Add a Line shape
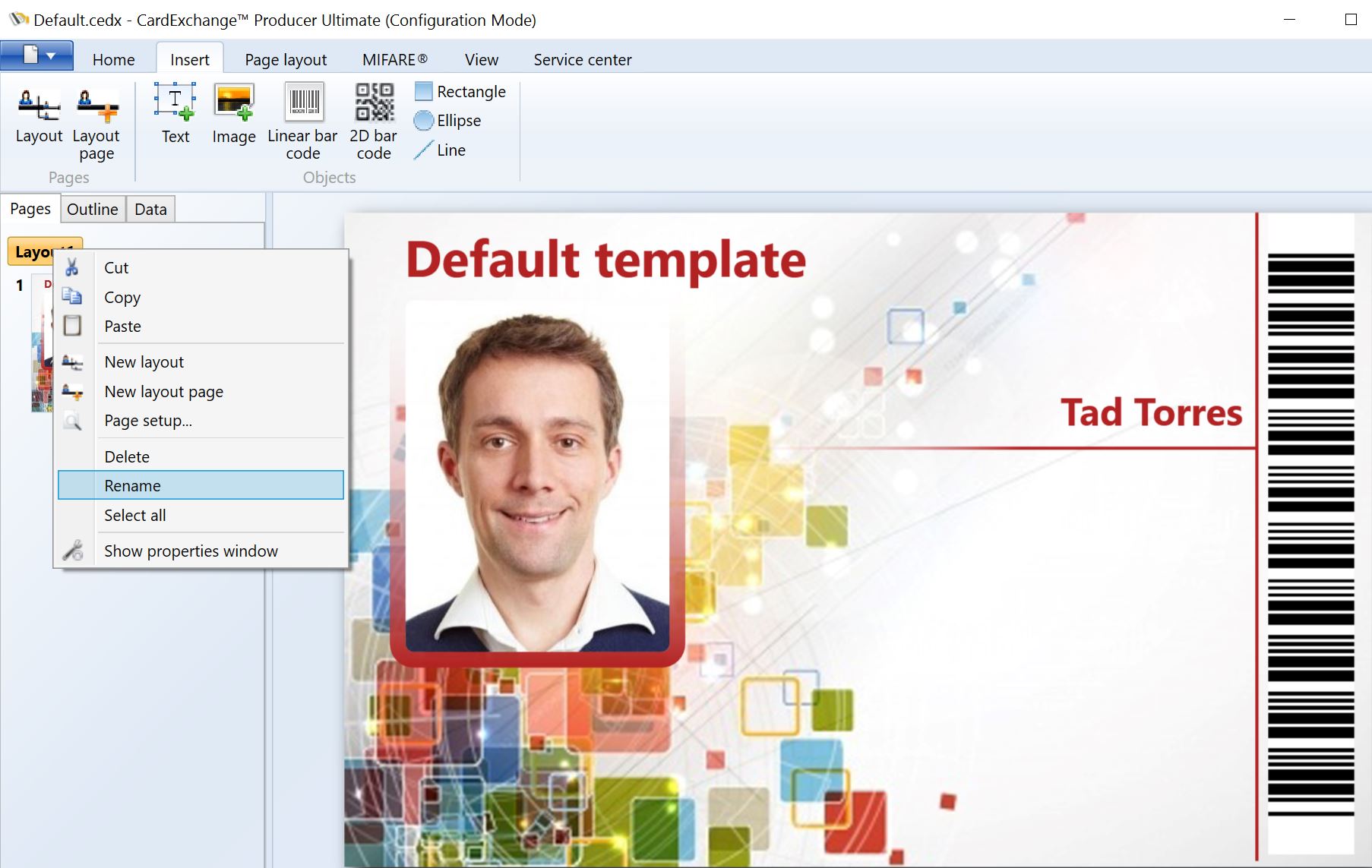 pyautogui.click(x=441, y=150)
